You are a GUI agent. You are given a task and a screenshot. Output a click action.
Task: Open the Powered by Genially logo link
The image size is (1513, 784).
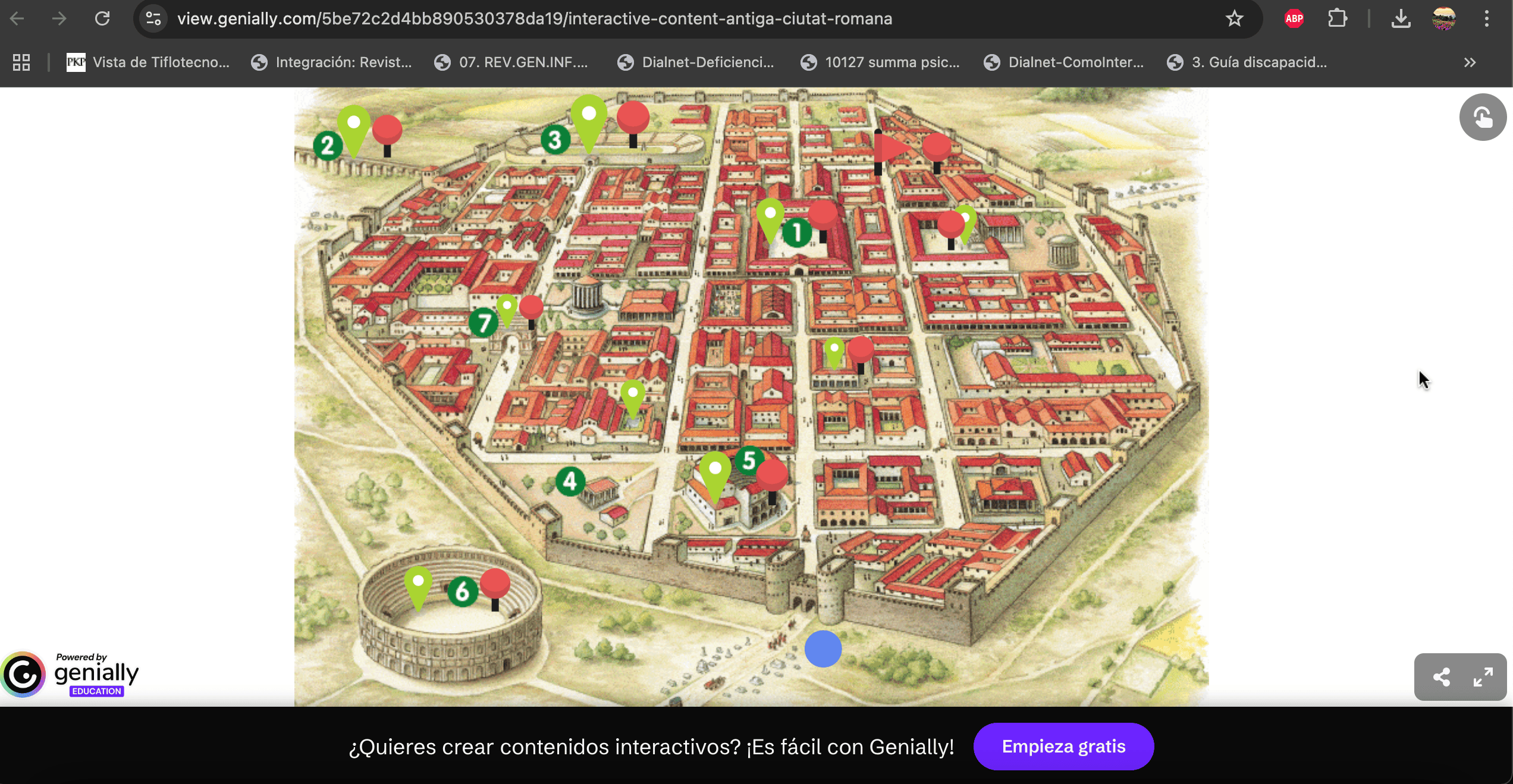point(71,675)
